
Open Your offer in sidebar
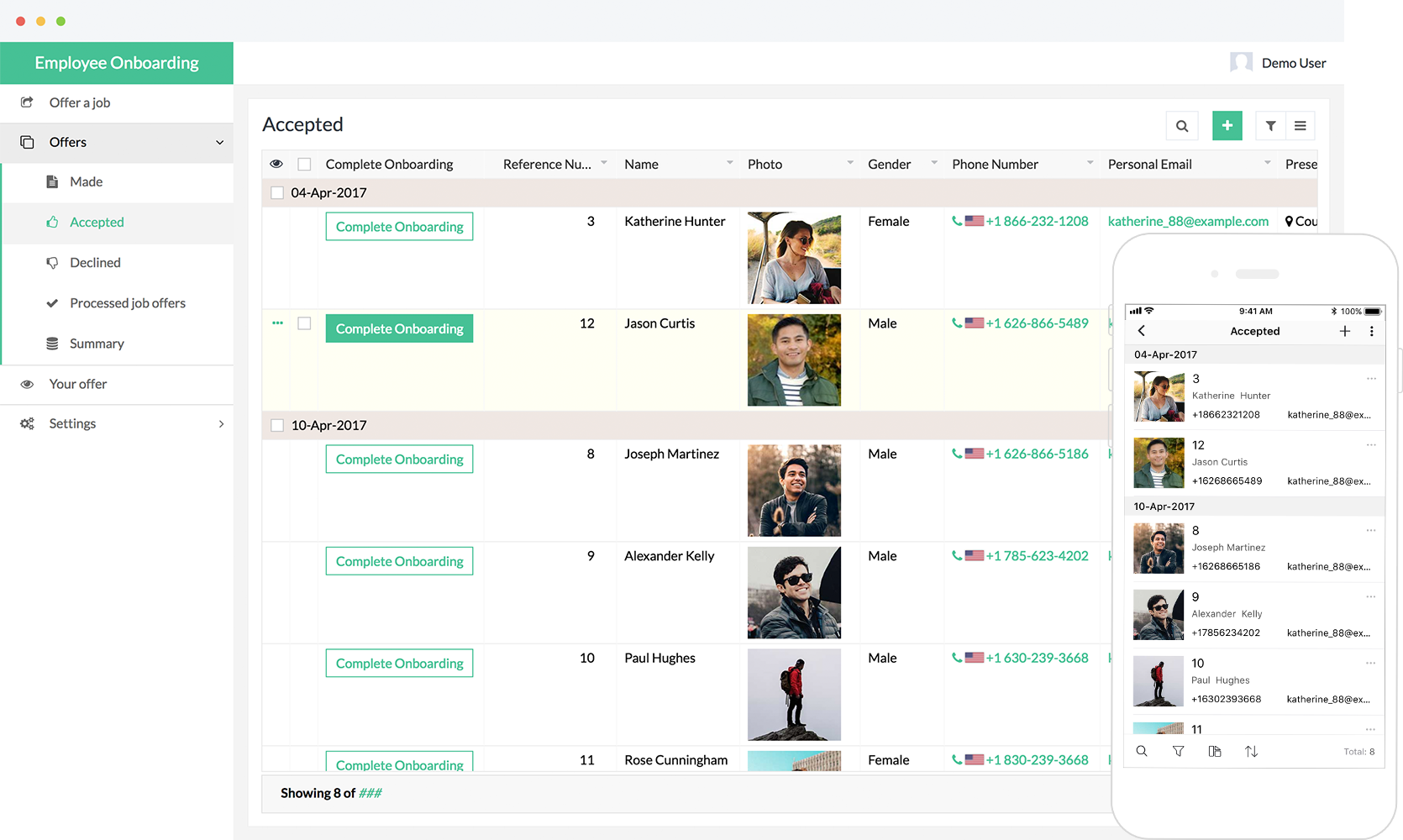(x=117, y=384)
